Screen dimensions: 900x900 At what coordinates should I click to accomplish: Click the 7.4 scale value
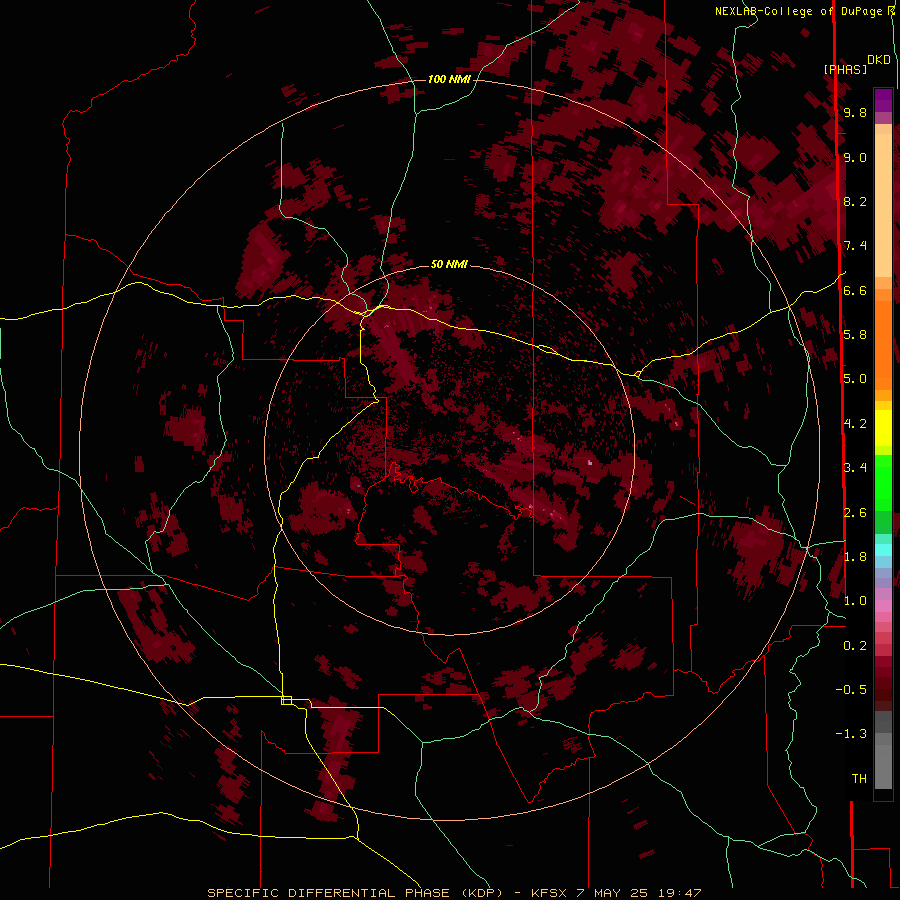coord(855,246)
